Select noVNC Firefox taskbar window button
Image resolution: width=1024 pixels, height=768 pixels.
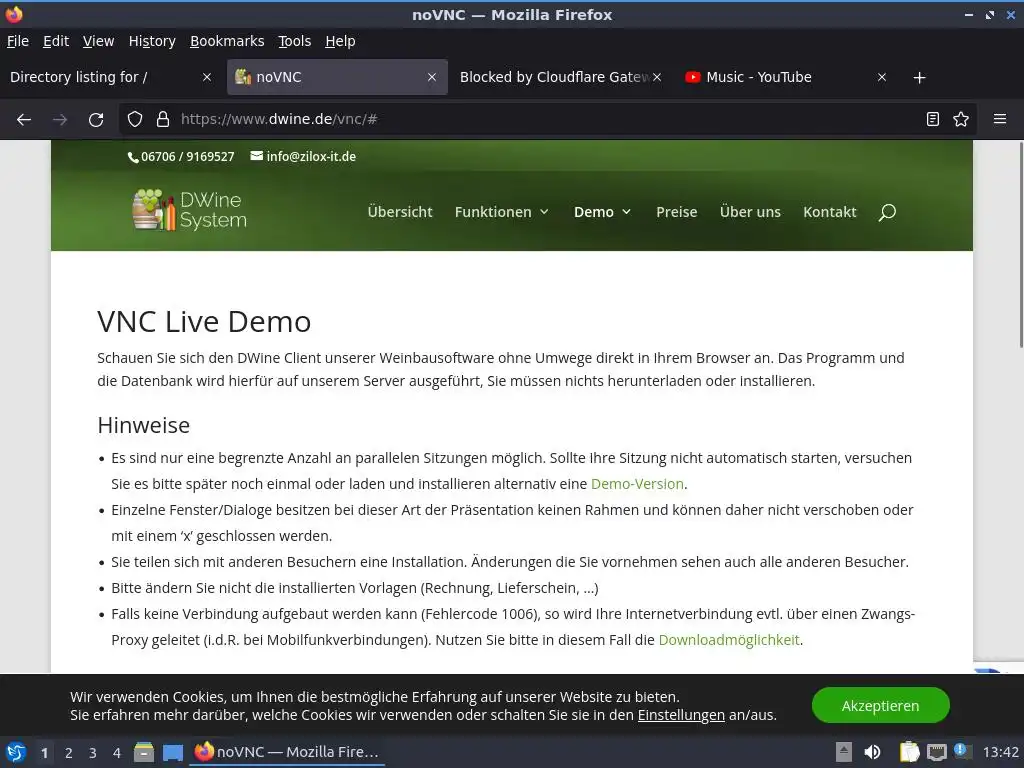(x=287, y=752)
